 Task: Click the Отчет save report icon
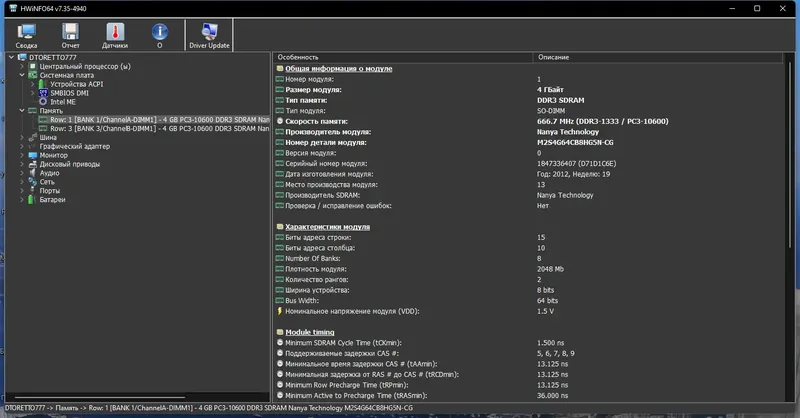[70, 36]
